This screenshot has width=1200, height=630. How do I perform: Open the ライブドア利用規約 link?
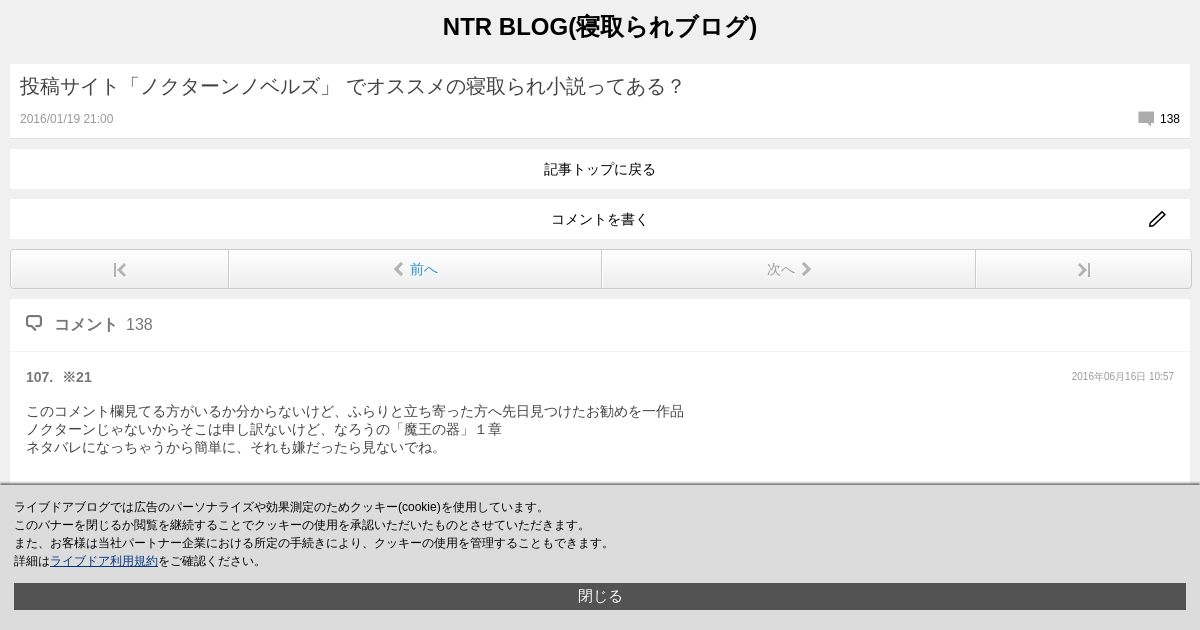point(104,561)
